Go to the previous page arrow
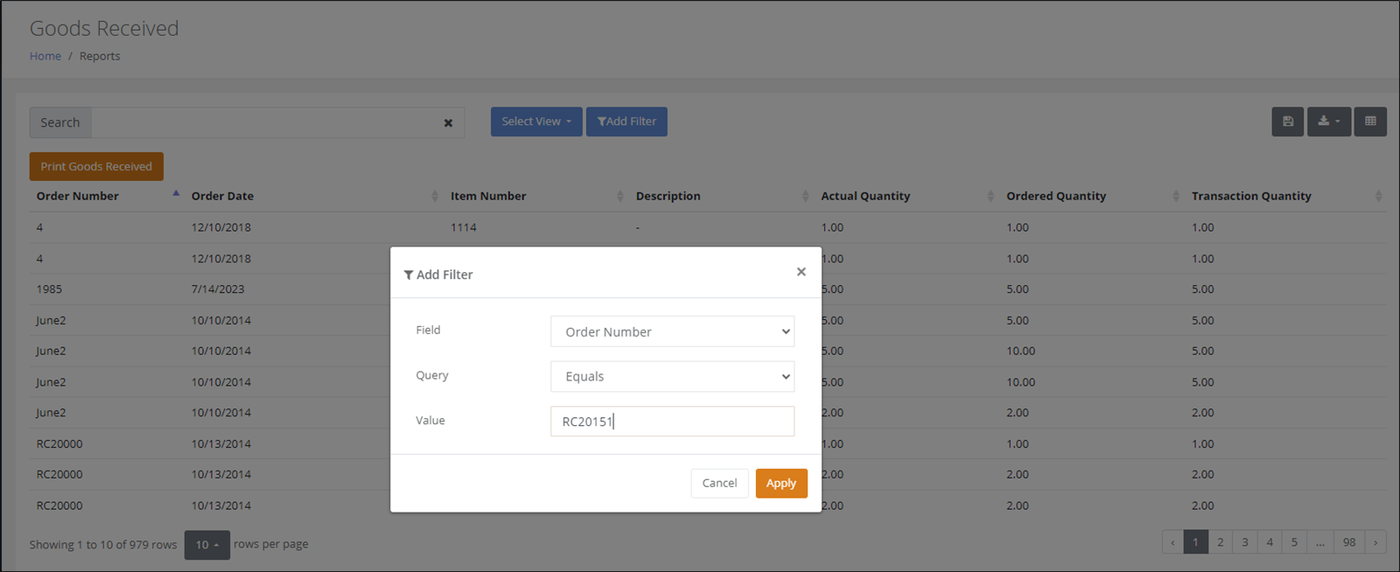The width and height of the screenshot is (1400, 572). [x=1172, y=542]
